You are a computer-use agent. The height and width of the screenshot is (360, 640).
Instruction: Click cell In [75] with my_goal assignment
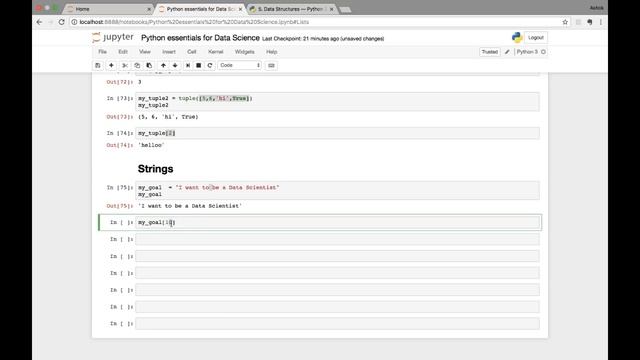click(337, 191)
